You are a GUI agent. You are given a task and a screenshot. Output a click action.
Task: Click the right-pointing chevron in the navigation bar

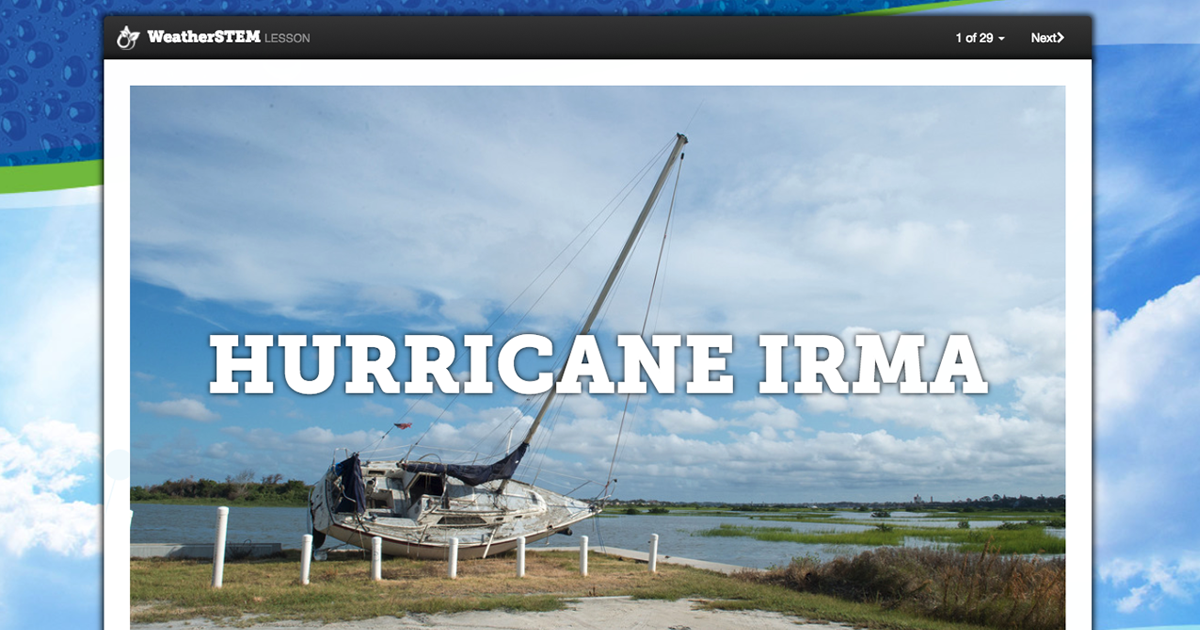(1063, 37)
